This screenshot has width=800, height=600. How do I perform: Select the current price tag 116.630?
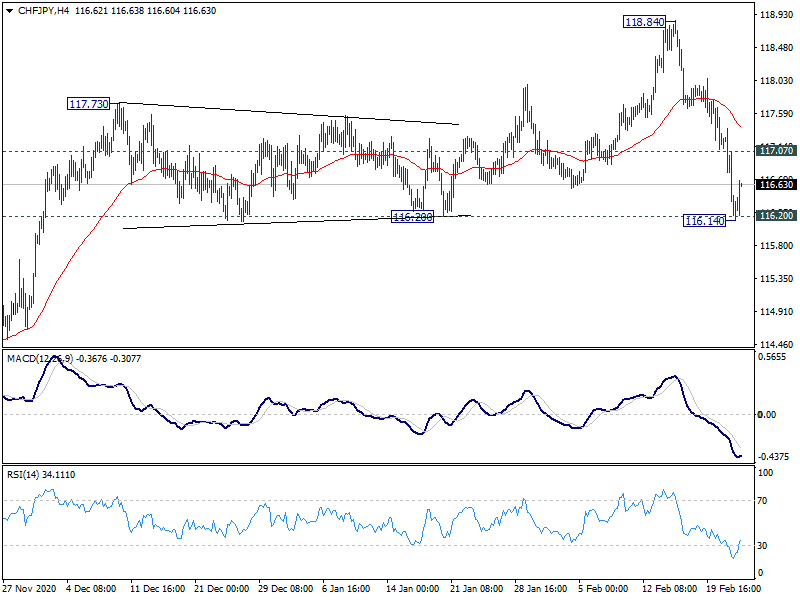pos(777,185)
